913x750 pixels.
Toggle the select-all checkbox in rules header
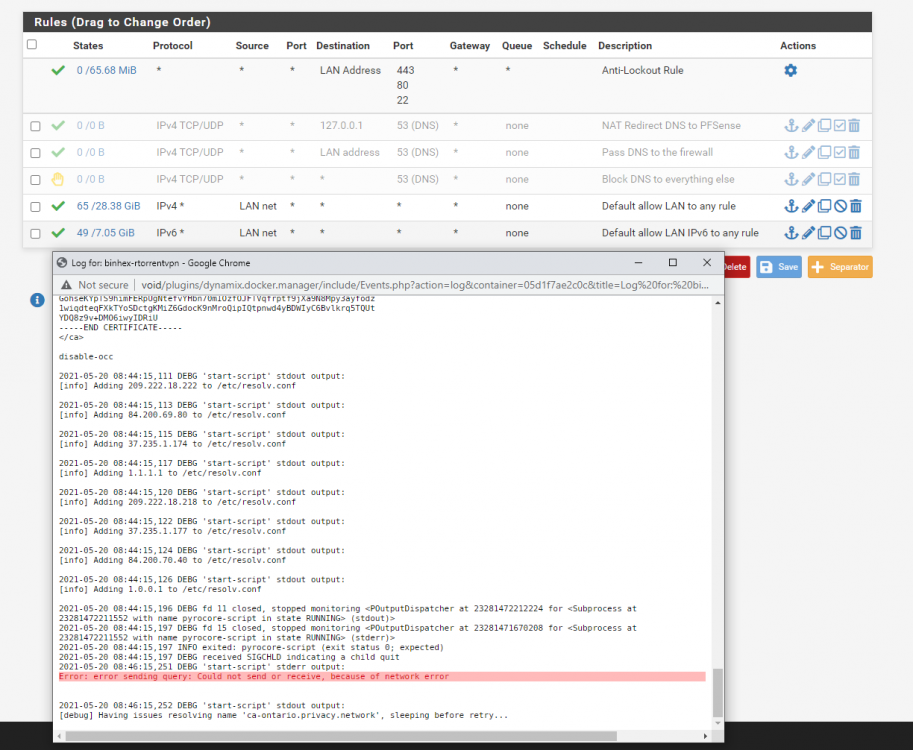click(x=32, y=44)
